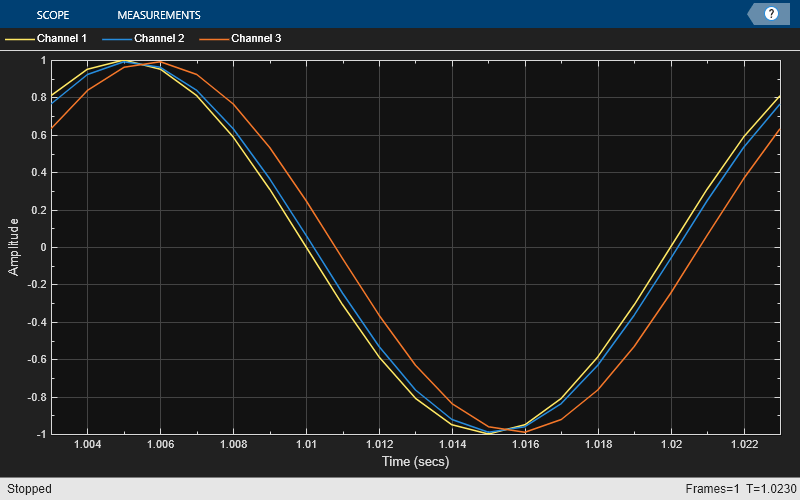
Task: Click the Frames=1 status entry
Action: click(712, 489)
